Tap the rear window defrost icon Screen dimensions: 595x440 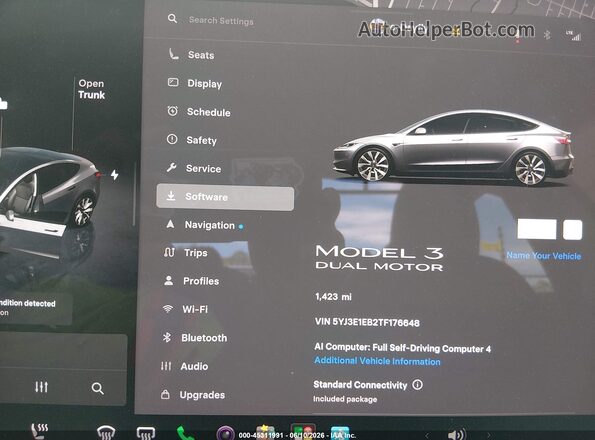(146, 433)
